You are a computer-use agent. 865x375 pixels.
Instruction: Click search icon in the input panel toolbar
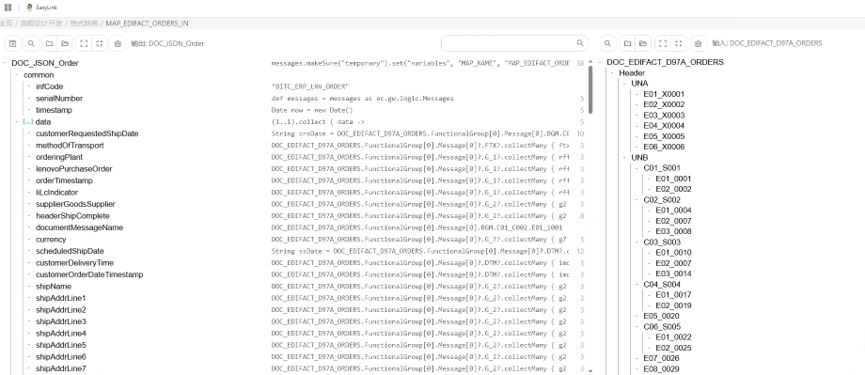pos(607,43)
